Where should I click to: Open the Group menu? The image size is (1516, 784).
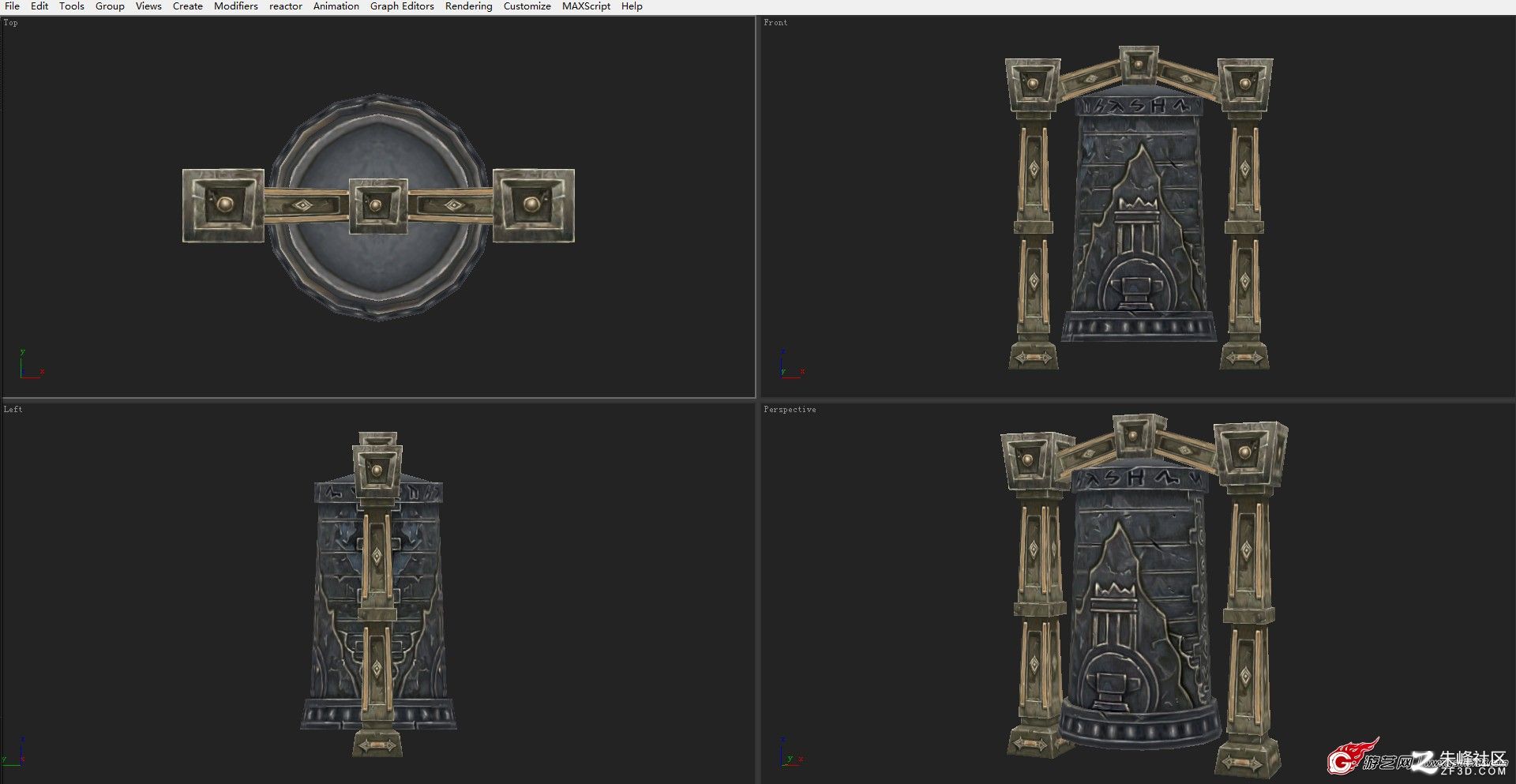pos(110,6)
